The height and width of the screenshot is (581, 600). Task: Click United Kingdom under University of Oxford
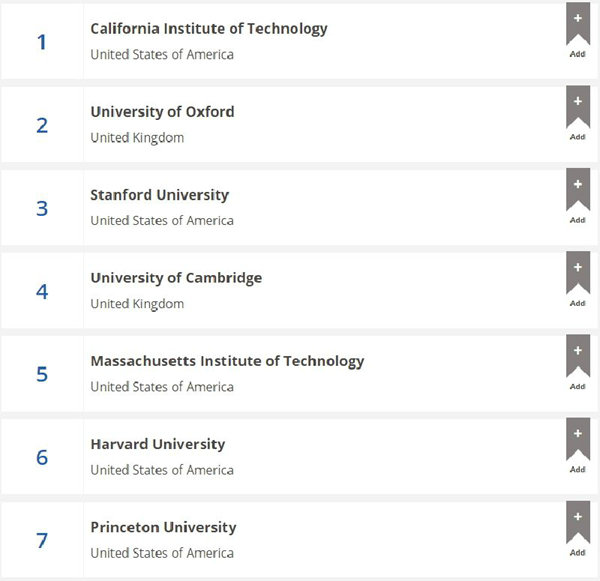point(137,138)
